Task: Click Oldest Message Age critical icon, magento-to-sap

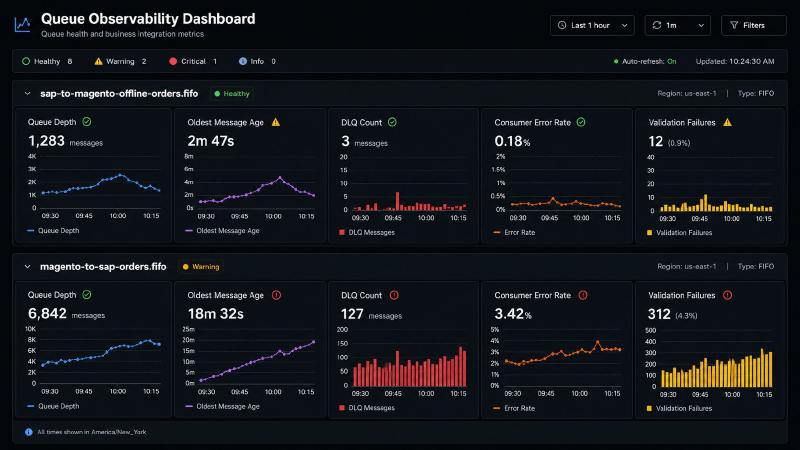Action: pos(276,295)
